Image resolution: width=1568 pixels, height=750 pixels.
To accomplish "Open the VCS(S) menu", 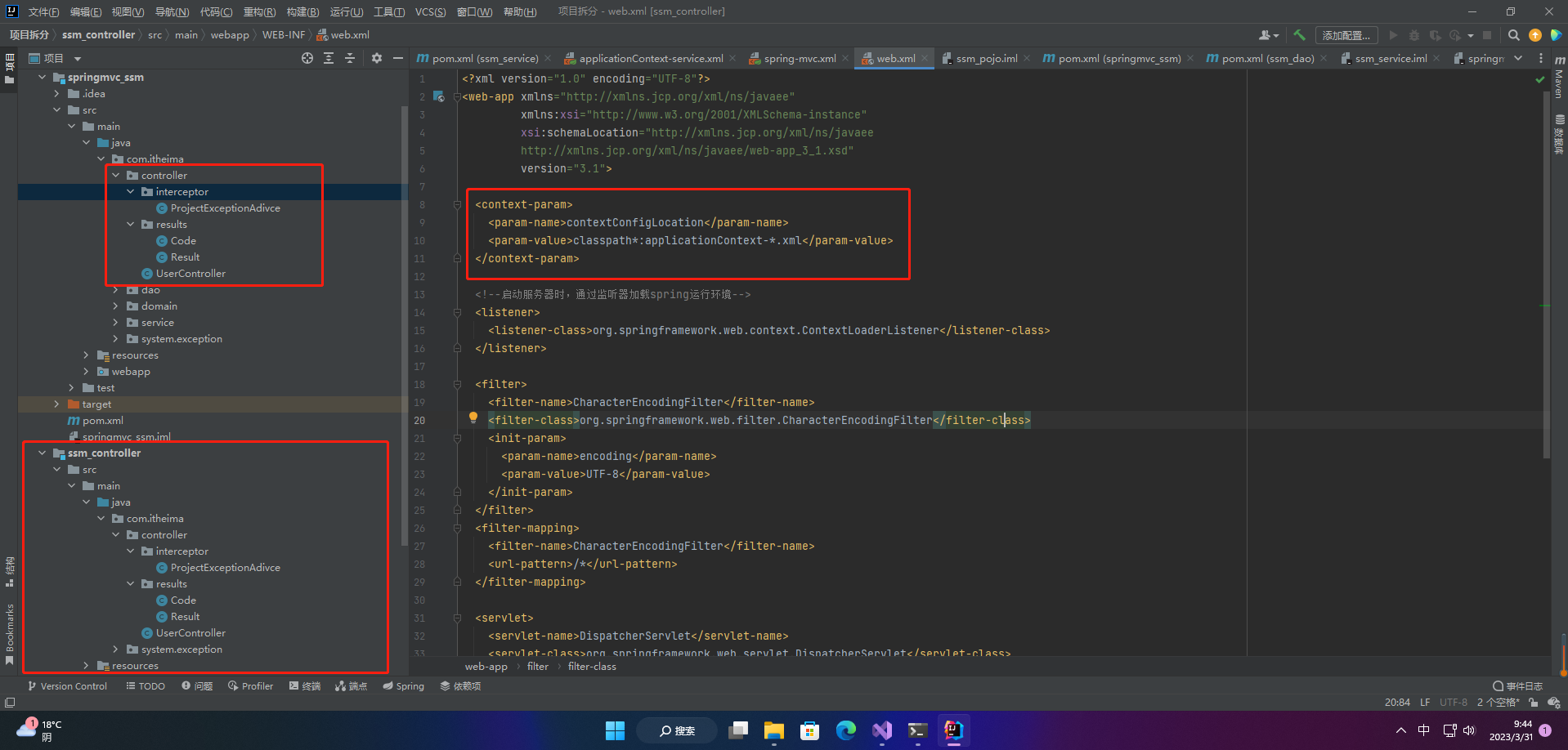I will click(x=430, y=11).
